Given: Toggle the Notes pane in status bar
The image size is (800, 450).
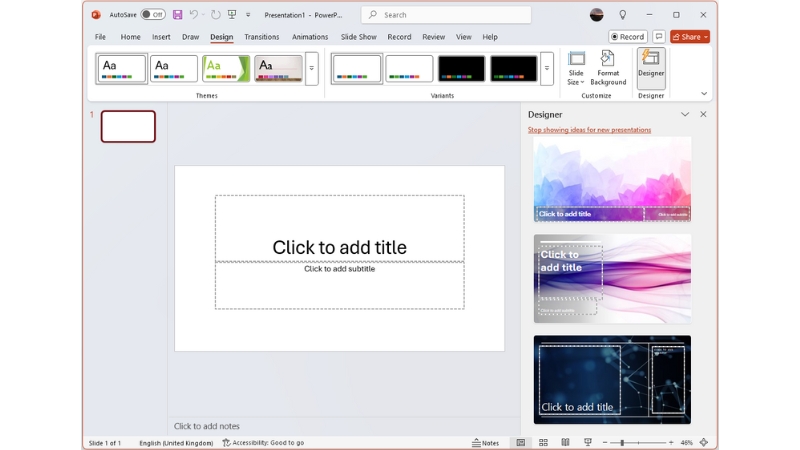Looking at the screenshot, I should pyautogui.click(x=485, y=442).
